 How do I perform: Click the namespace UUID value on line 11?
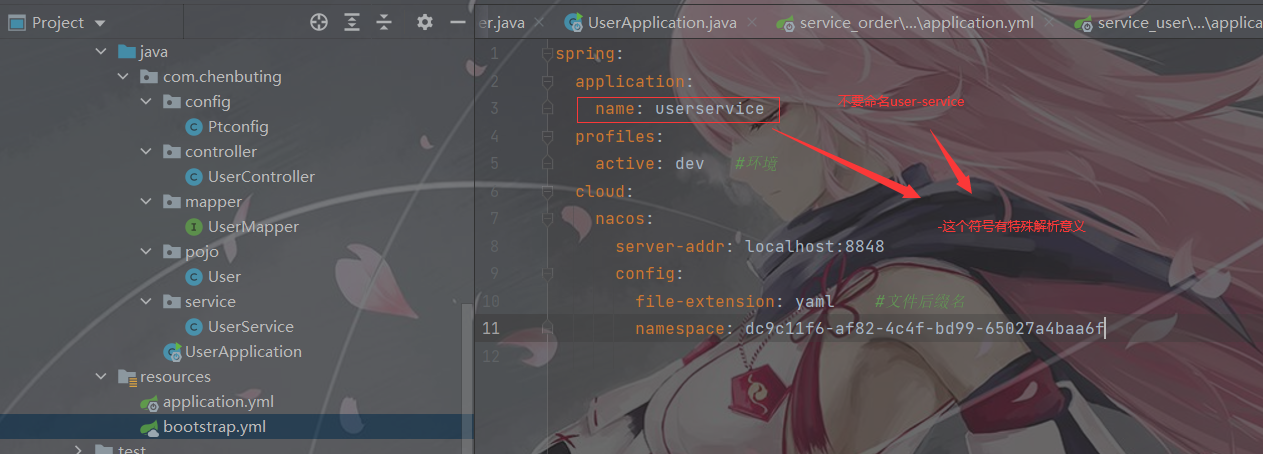coord(925,328)
